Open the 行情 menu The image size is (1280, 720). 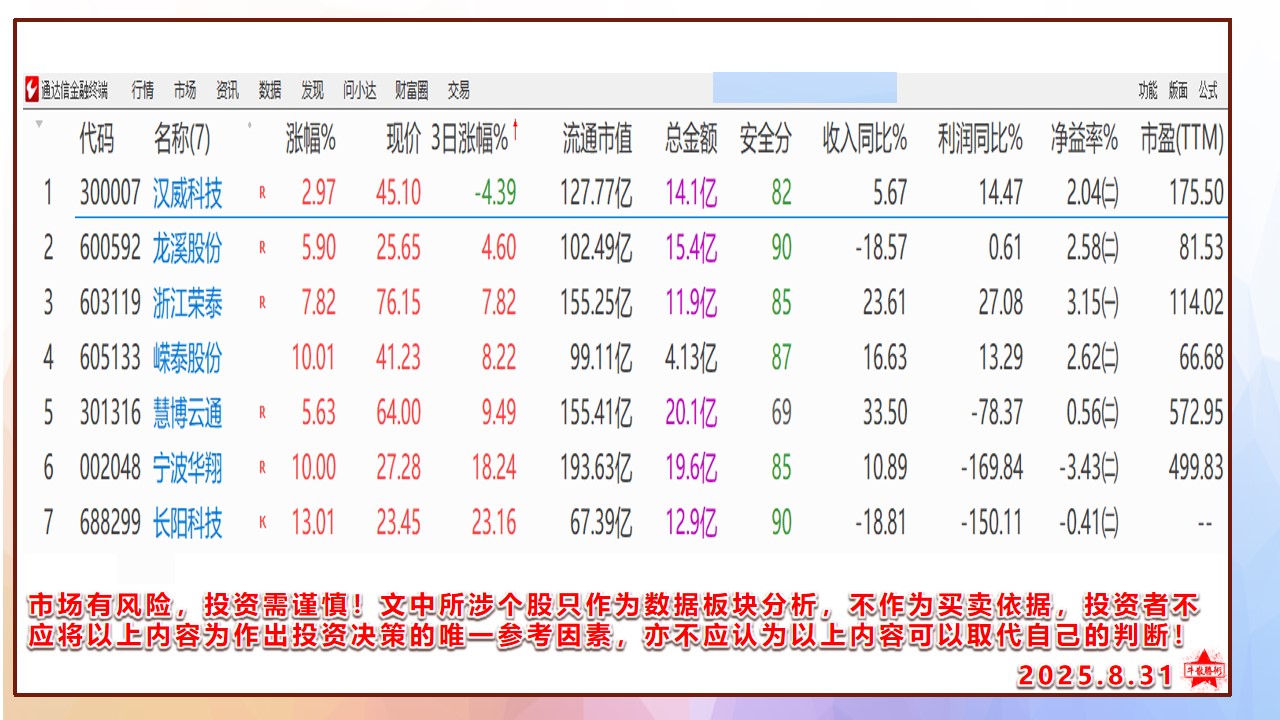click(143, 90)
